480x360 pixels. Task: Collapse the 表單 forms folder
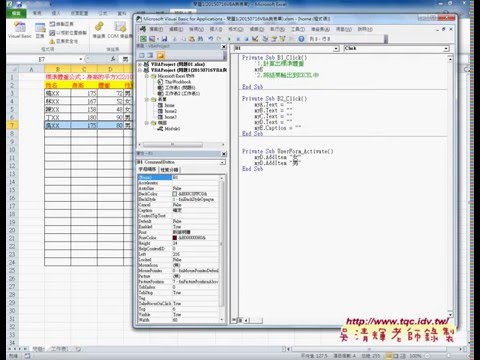click(147, 99)
